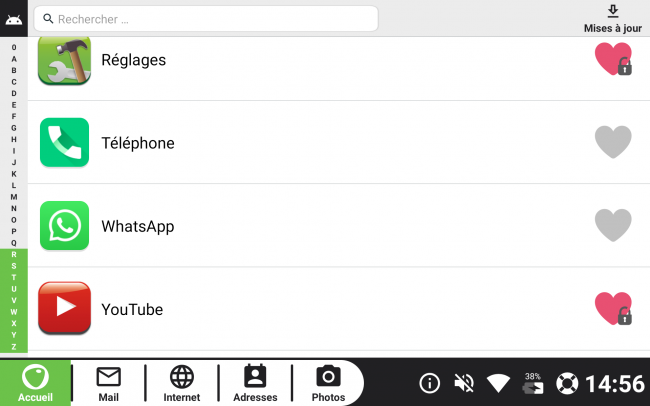650x406 pixels.
Task: Select the Téléphone label
Action: pos(138,143)
